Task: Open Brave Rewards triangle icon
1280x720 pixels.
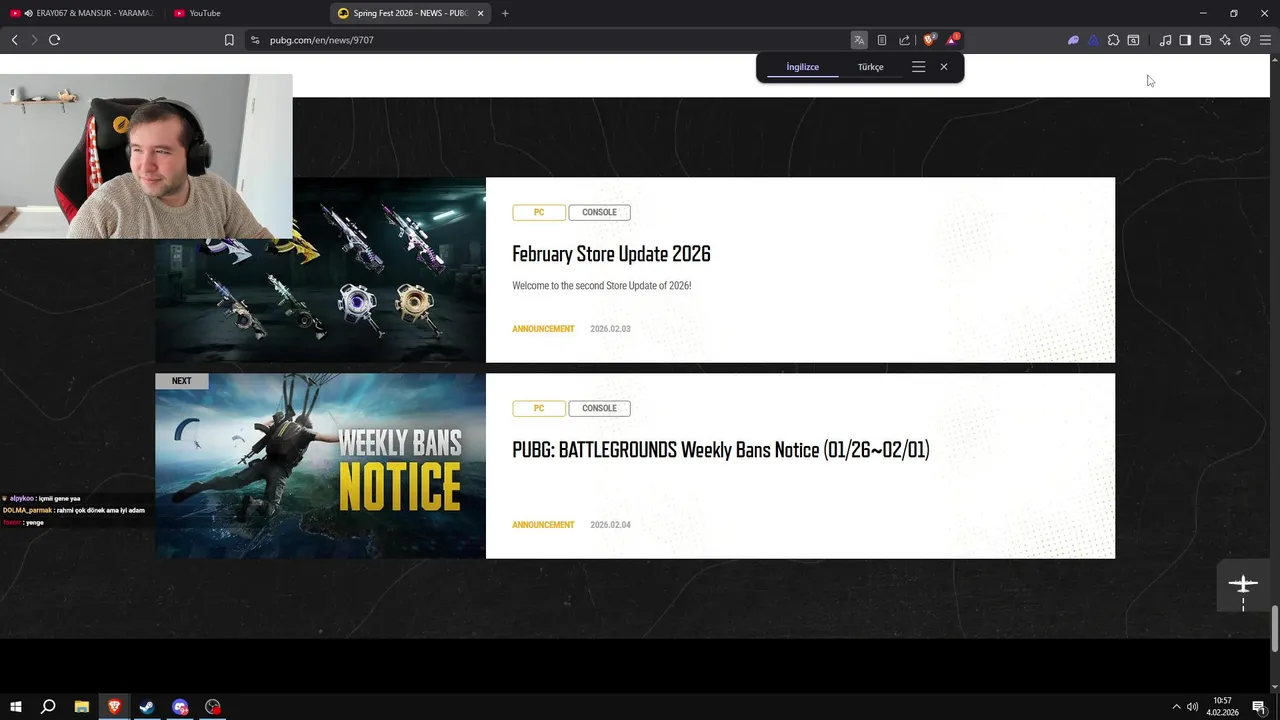Action: pos(952,40)
